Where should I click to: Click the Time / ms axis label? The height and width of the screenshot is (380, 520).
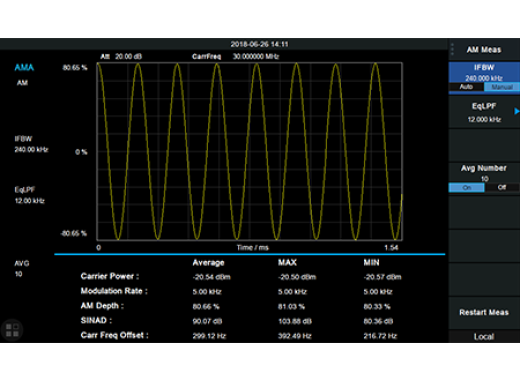(x=252, y=248)
